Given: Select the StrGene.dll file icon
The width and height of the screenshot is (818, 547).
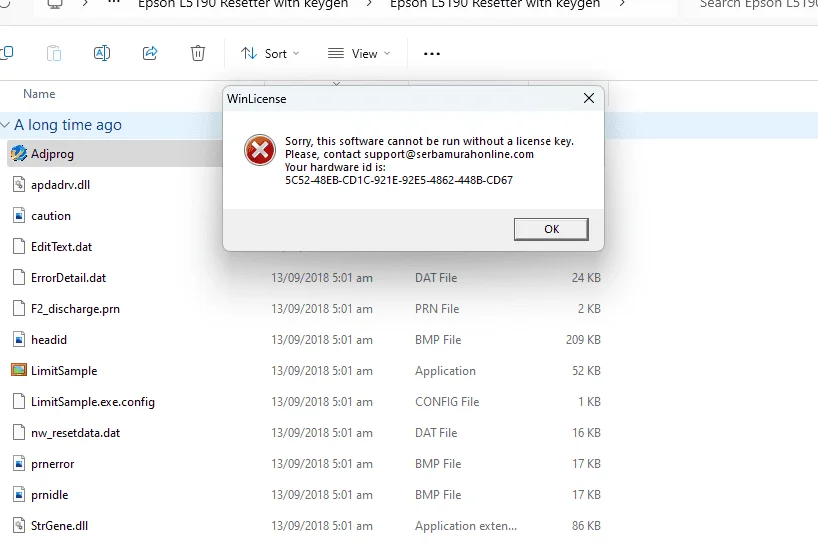Looking at the screenshot, I should coord(19,526).
